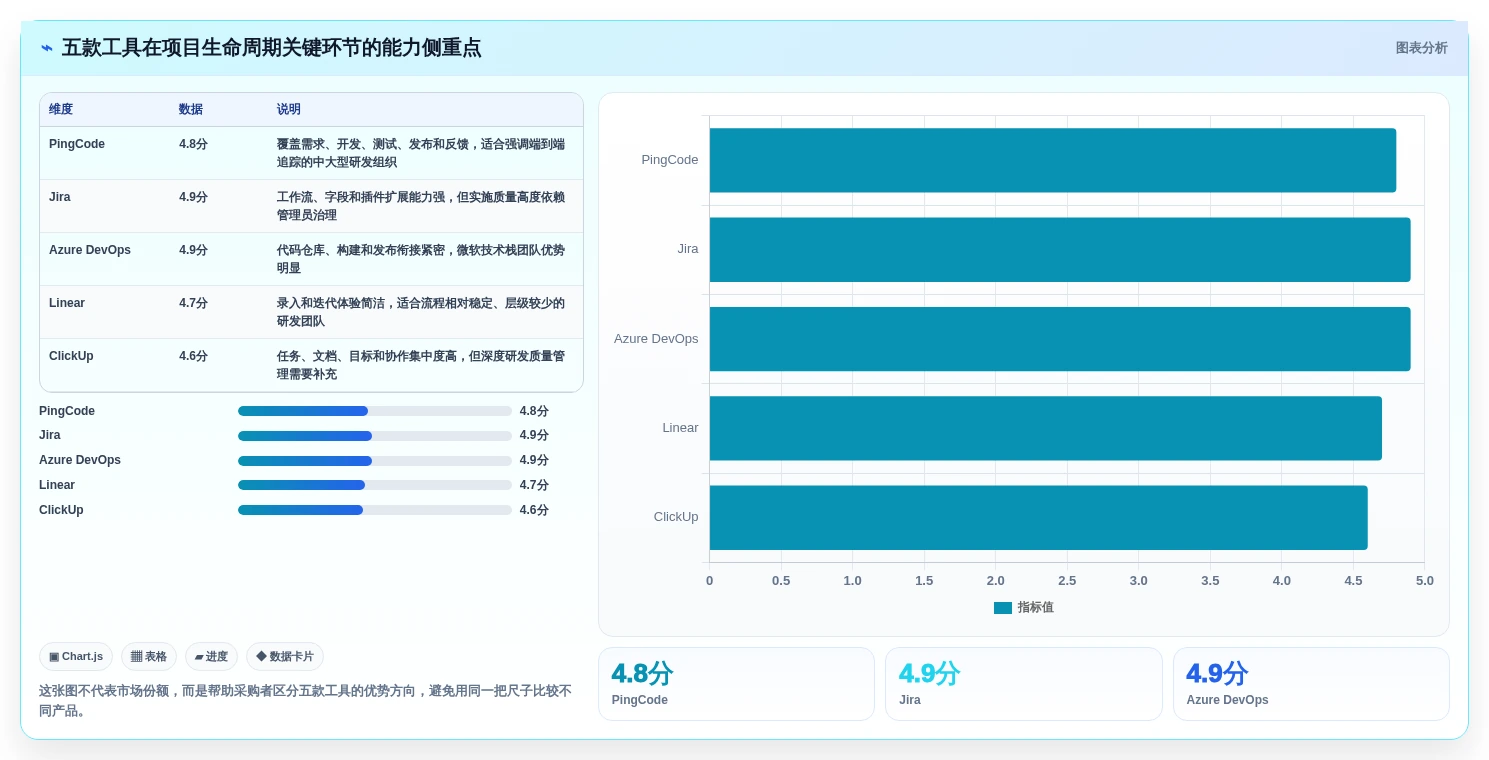
Task: Click the PingCode description starting 覆盖需求
Action: point(421,153)
